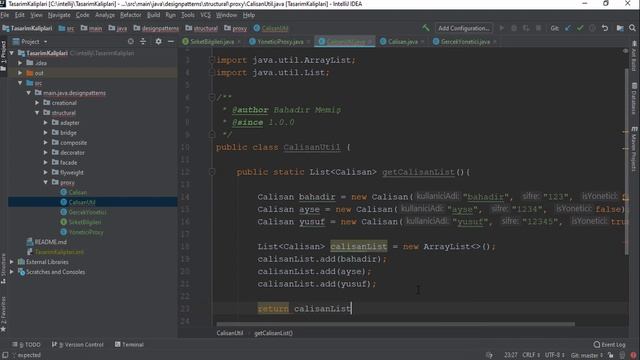Viewport: 640px width, 360px height.
Task: Collapse the src folder
Action: [20, 83]
